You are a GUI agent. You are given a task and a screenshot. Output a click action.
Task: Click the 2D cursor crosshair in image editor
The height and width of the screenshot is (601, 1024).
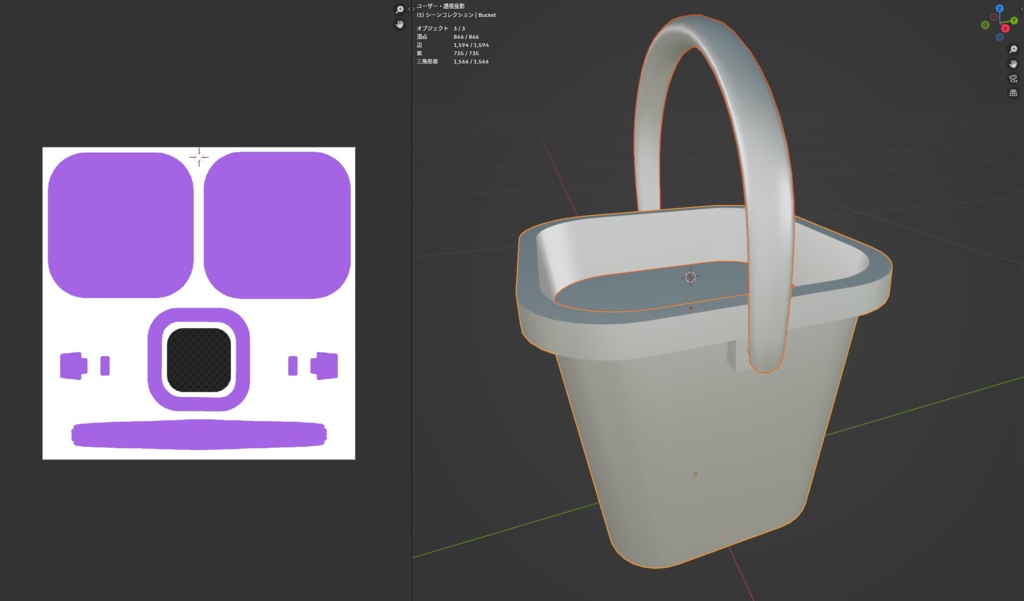198,155
